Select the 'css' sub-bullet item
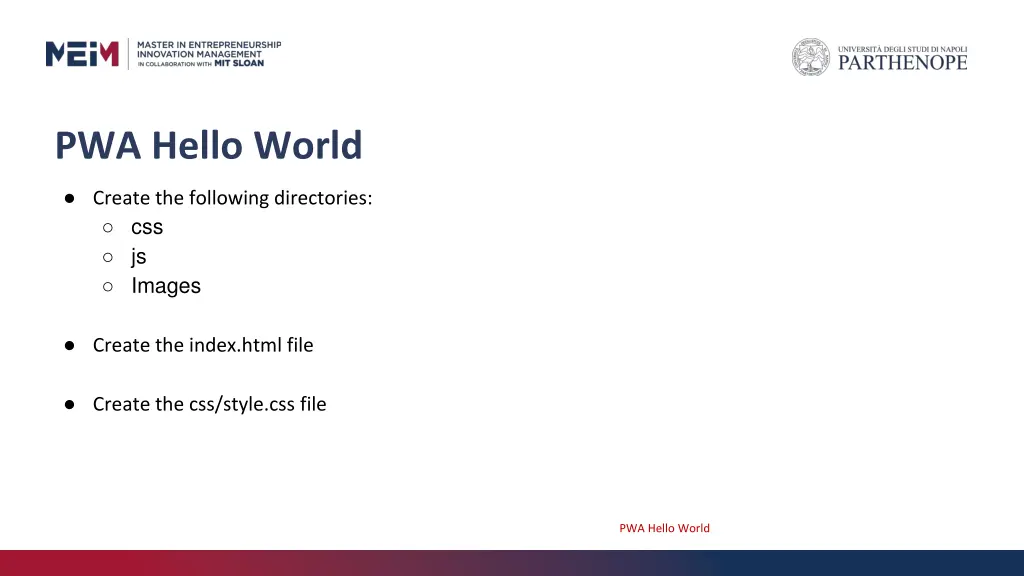 [147, 227]
